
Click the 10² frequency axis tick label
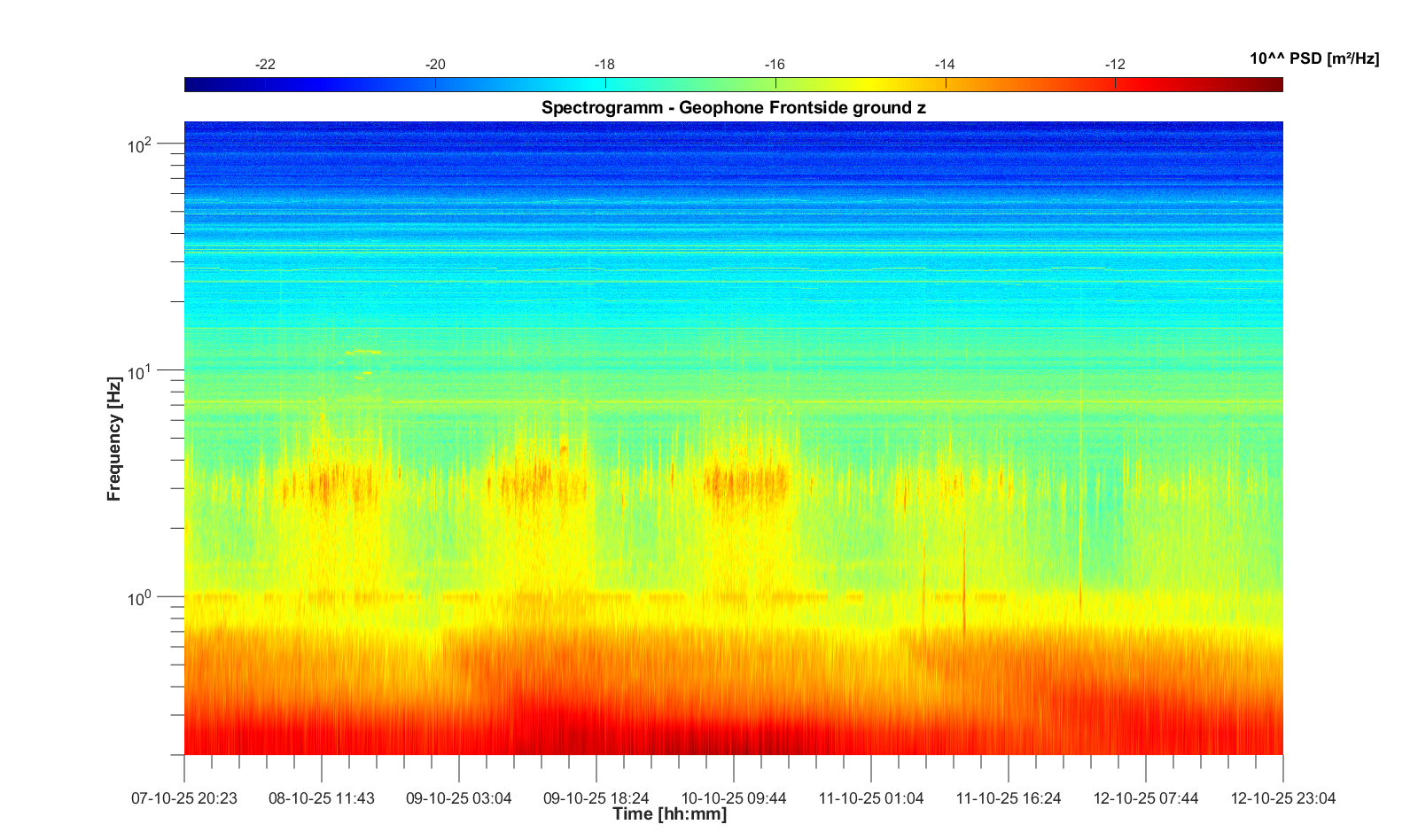(140, 145)
